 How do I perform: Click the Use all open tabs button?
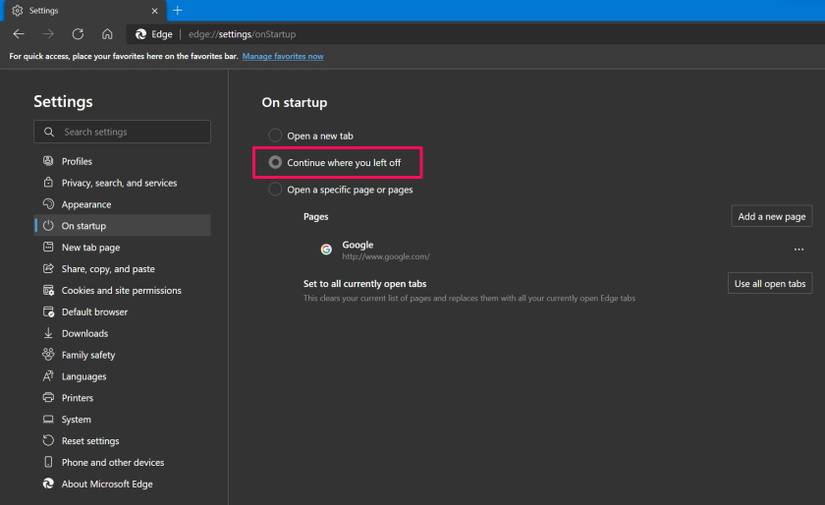[x=769, y=284]
